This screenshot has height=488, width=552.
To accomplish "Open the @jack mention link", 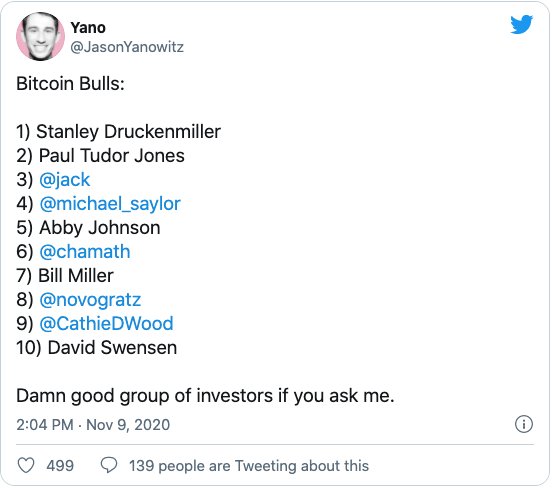I will [x=65, y=180].
